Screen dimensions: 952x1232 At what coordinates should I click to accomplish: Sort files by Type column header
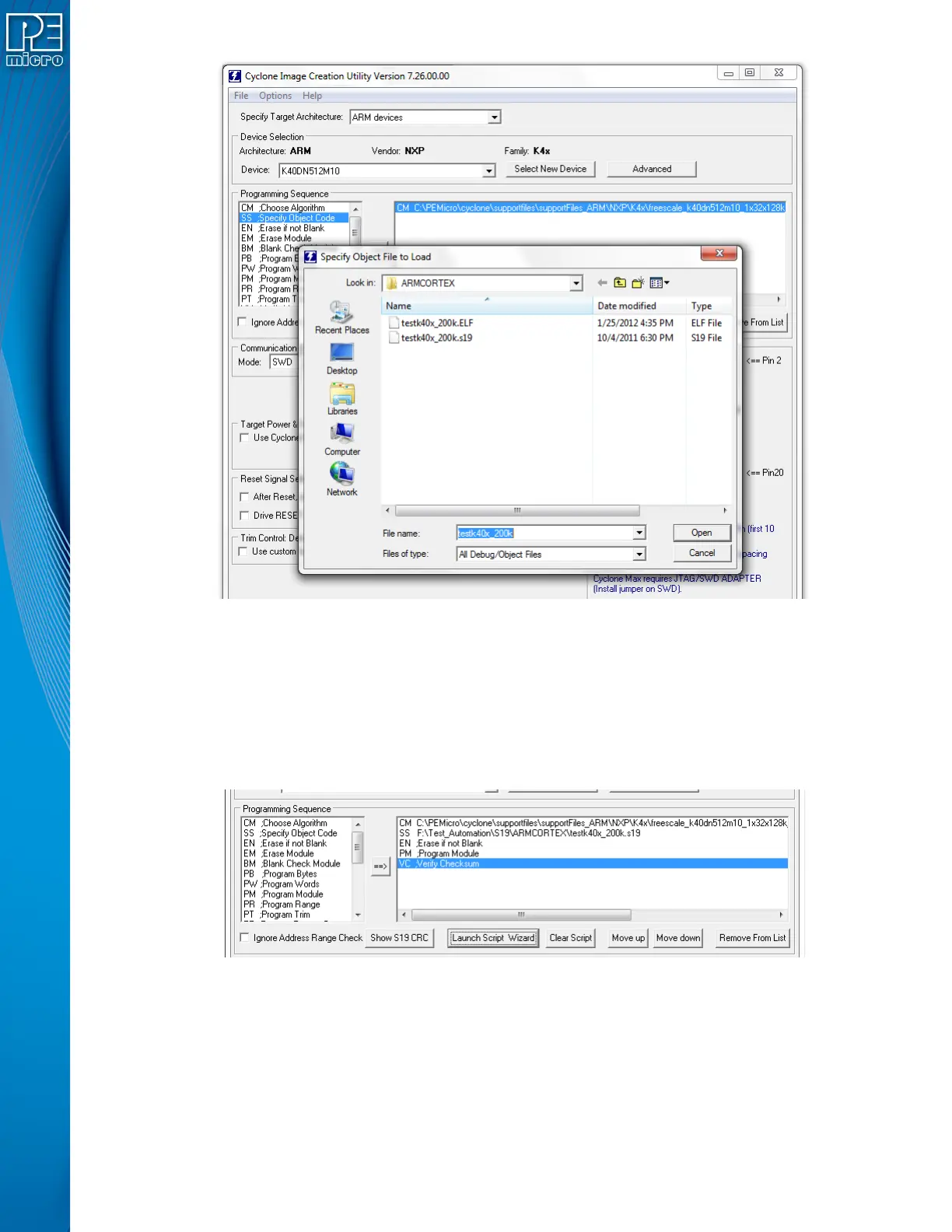[709, 306]
